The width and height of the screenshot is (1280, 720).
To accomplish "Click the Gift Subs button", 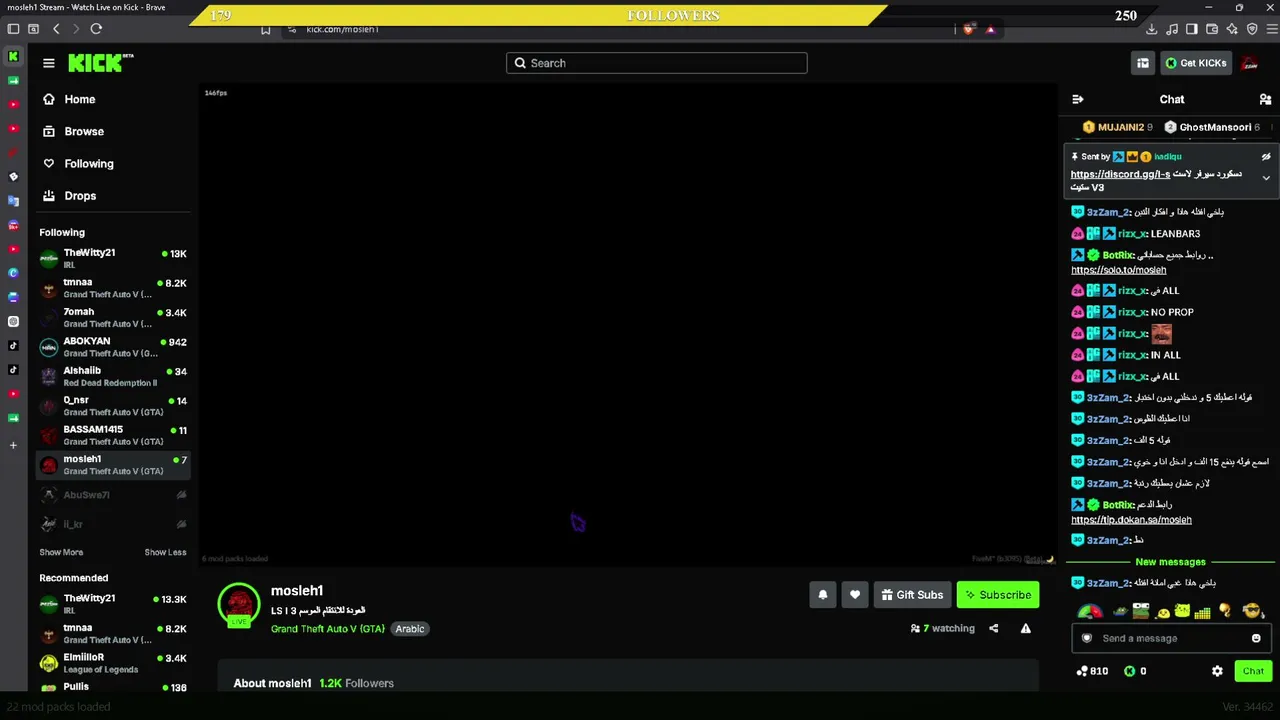I will coord(912,595).
